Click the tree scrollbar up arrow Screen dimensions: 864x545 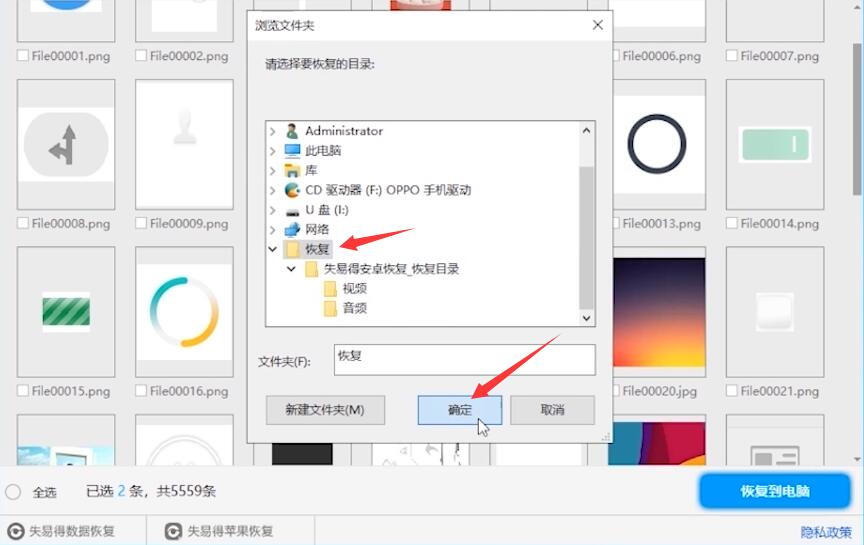(x=586, y=131)
